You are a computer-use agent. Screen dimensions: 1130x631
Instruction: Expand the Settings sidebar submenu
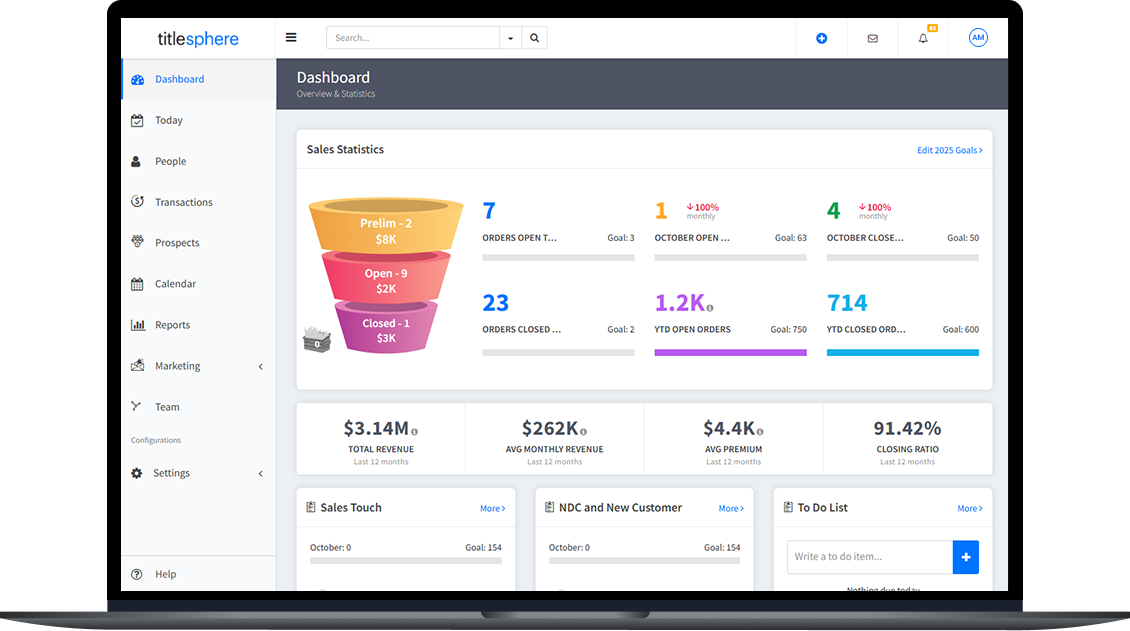tap(261, 474)
